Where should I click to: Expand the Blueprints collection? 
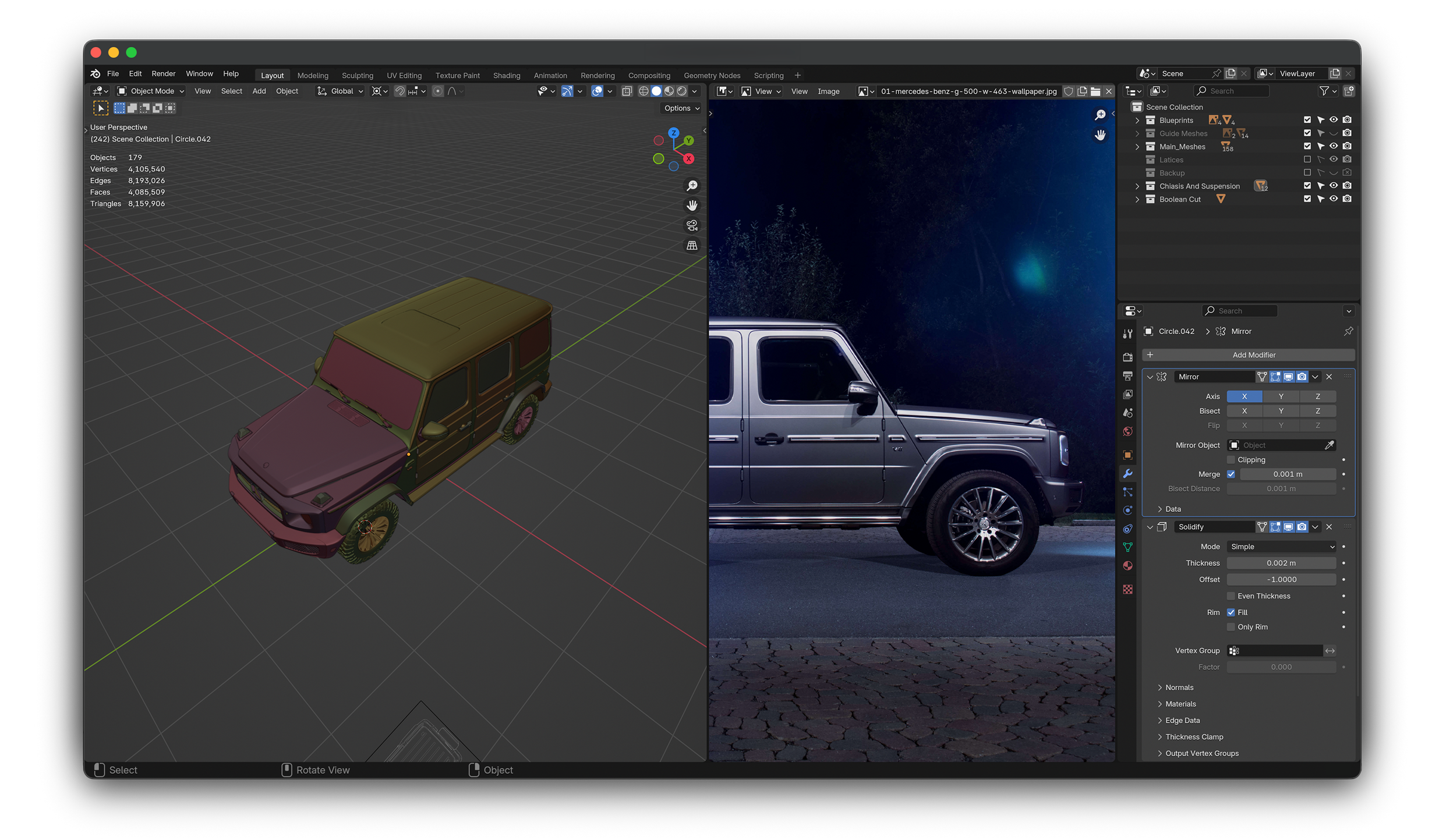pos(1137,120)
